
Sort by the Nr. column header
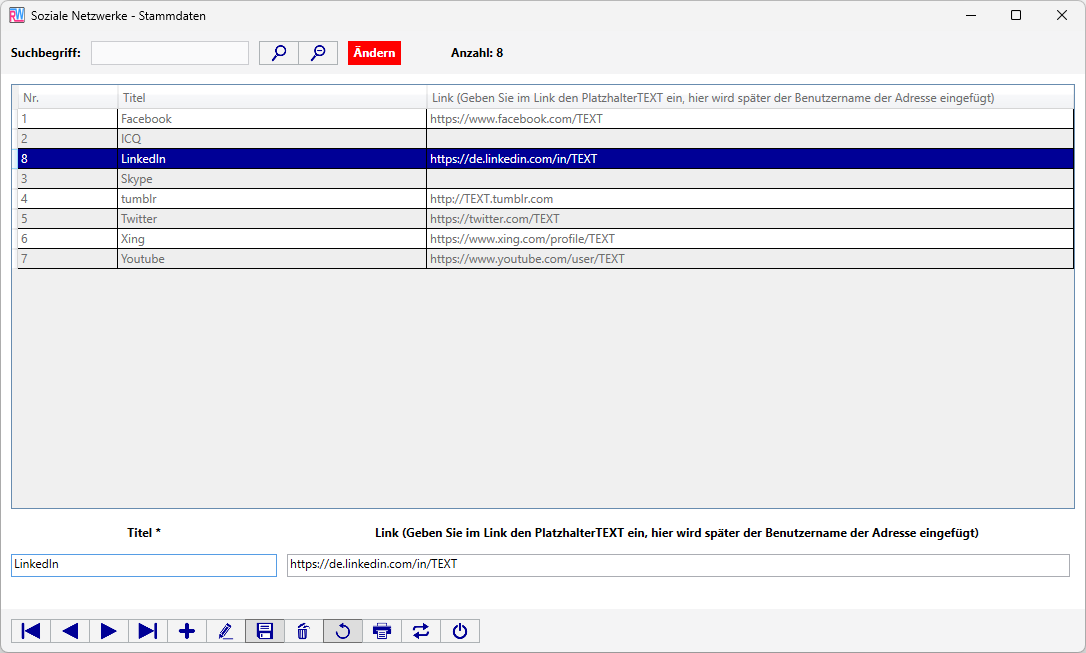68,98
